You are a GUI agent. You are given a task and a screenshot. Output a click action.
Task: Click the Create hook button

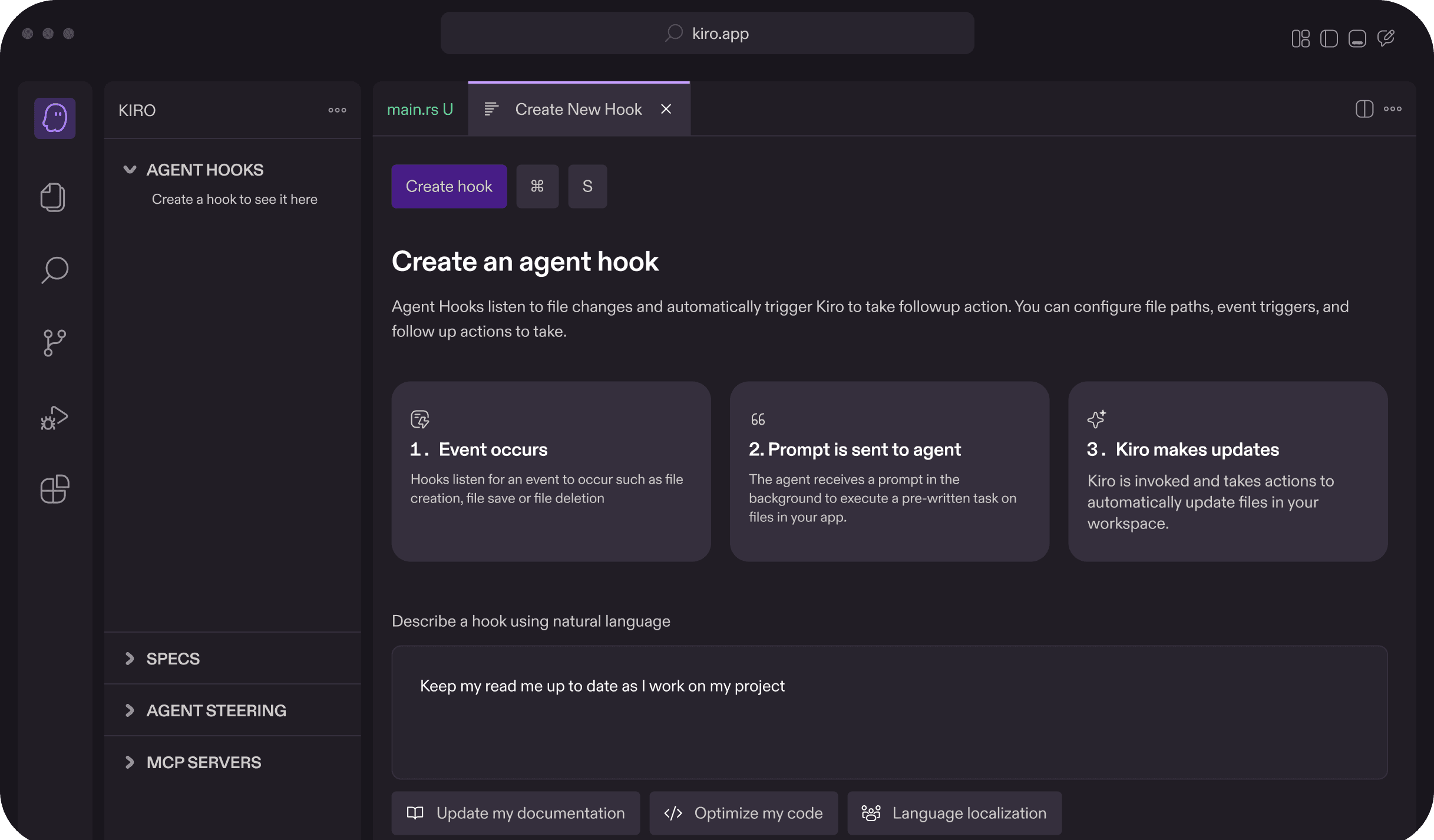tap(449, 186)
